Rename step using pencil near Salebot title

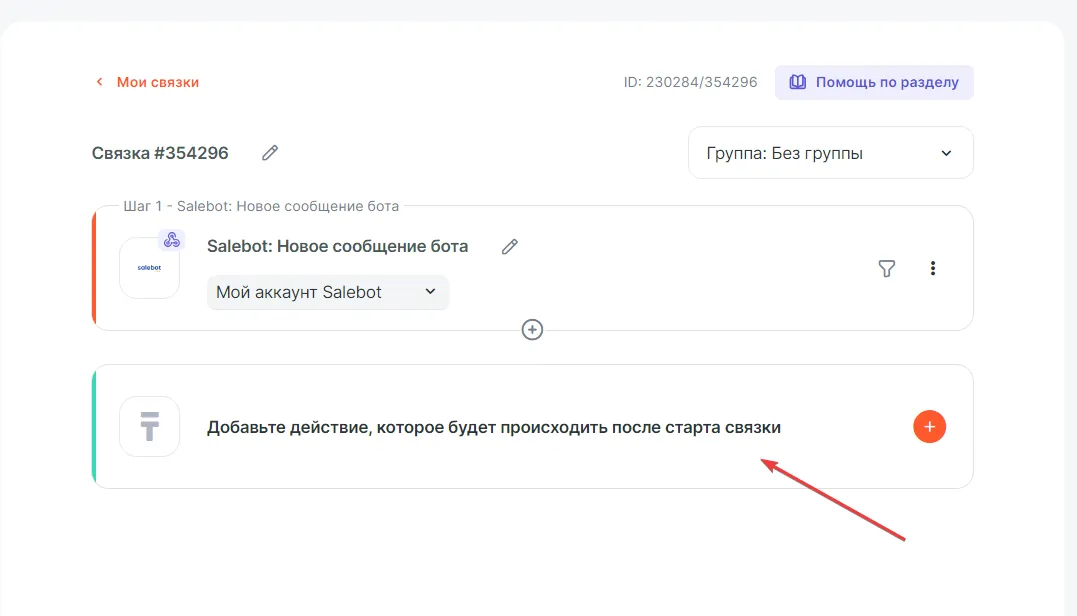510,247
